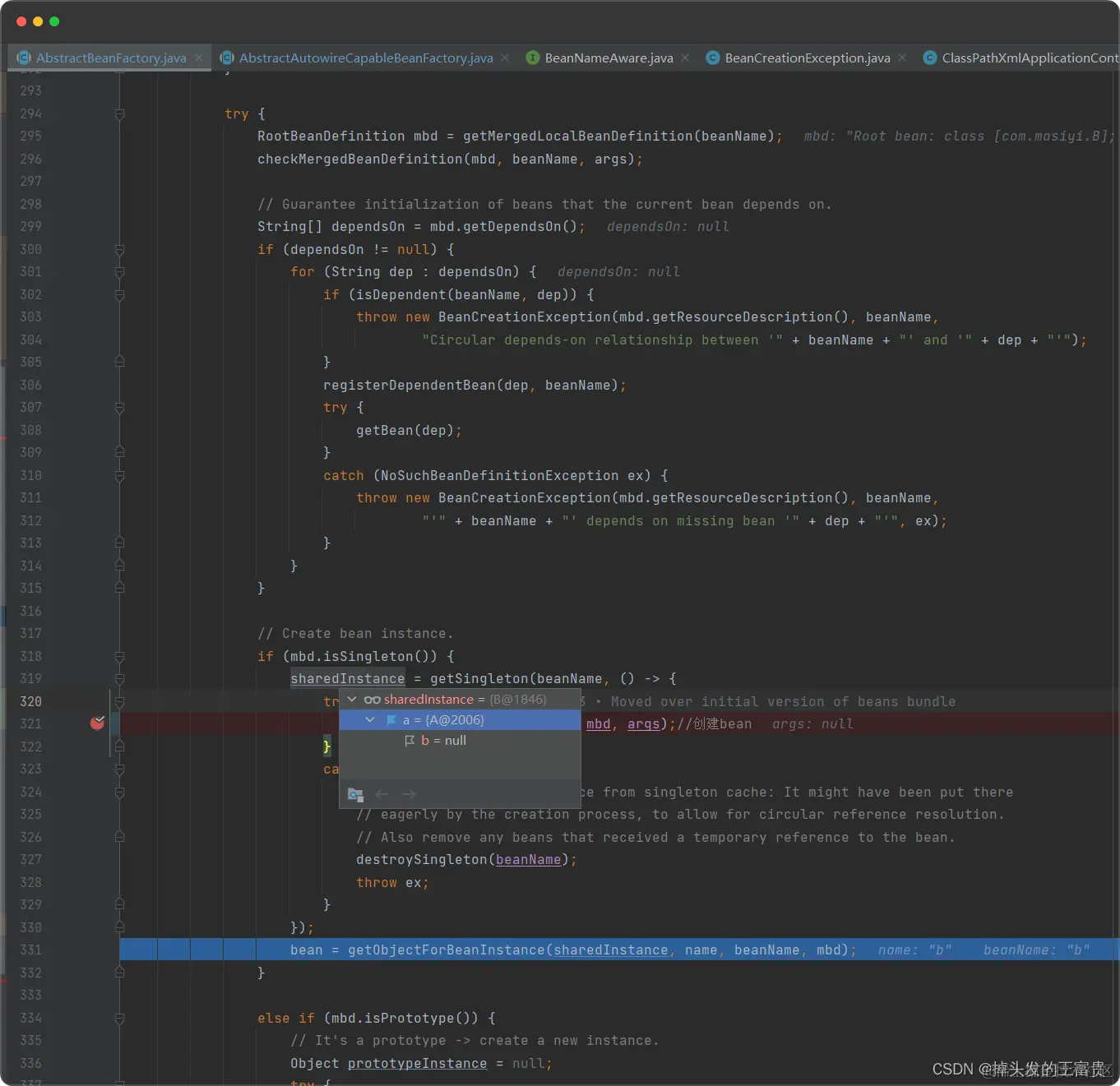The image size is (1120, 1086).
Task: Click the class icon on ClassPathXmlApplicationContext tab
Action: tap(930, 58)
